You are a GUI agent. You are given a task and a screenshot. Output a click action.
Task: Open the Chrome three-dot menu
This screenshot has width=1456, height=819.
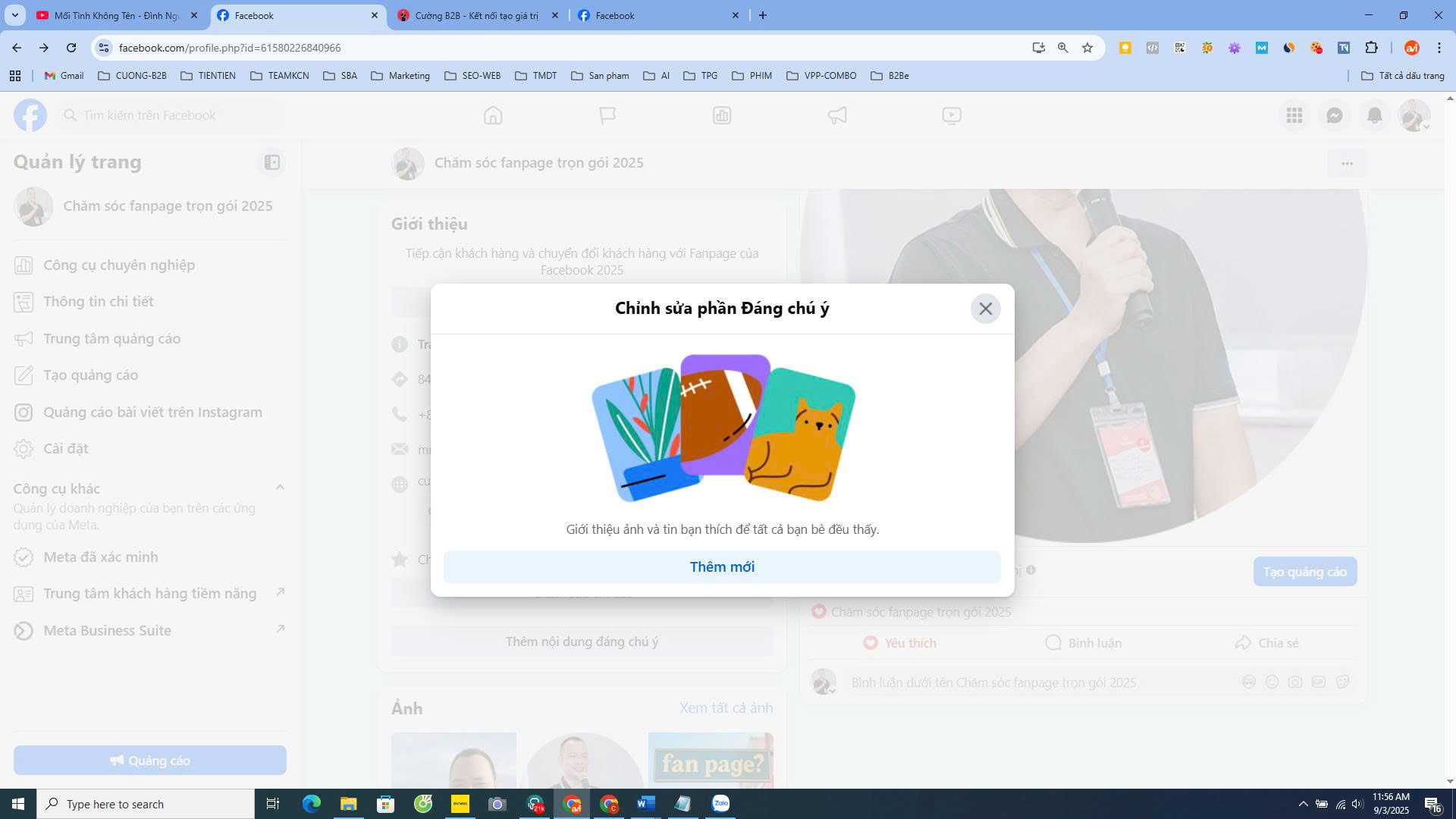(1439, 48)
